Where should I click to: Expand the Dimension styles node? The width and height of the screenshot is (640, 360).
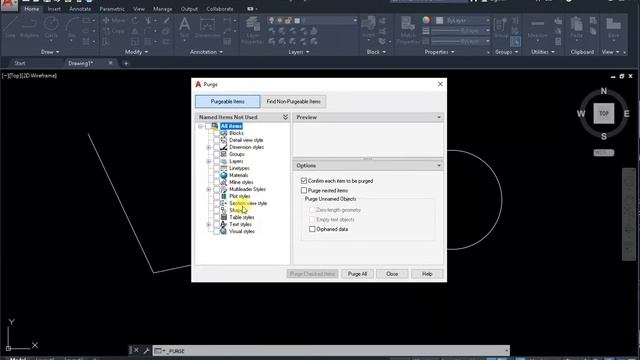pyautogui.click(x=209, y=147)
